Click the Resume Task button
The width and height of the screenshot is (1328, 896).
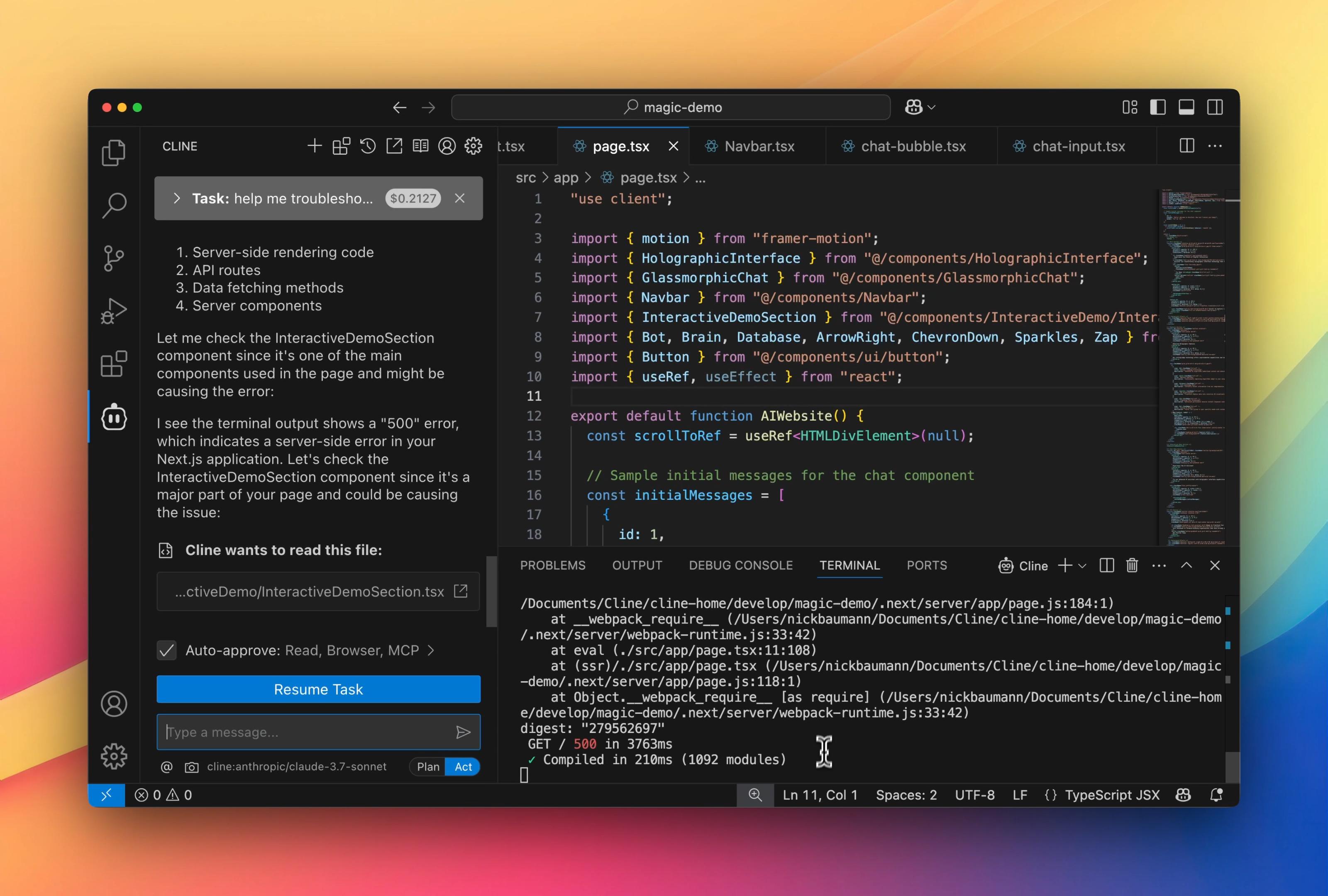[x=318, y=689]
